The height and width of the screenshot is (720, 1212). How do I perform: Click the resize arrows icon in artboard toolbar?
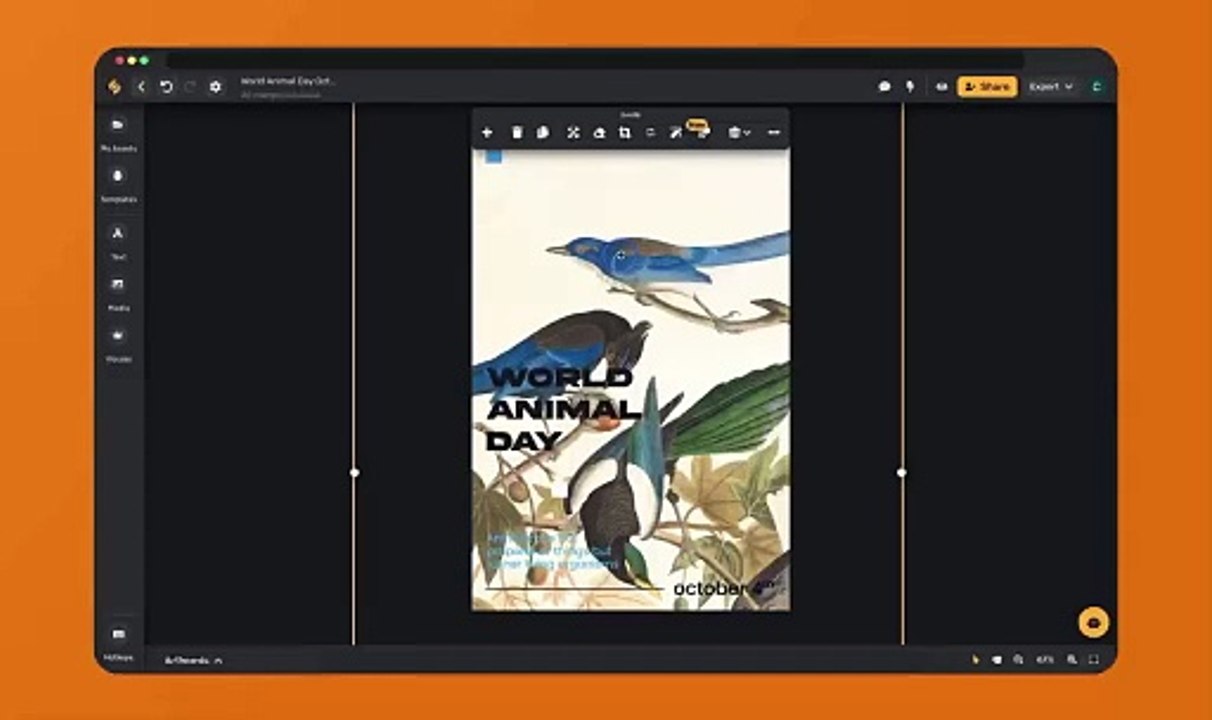[573, 132]
